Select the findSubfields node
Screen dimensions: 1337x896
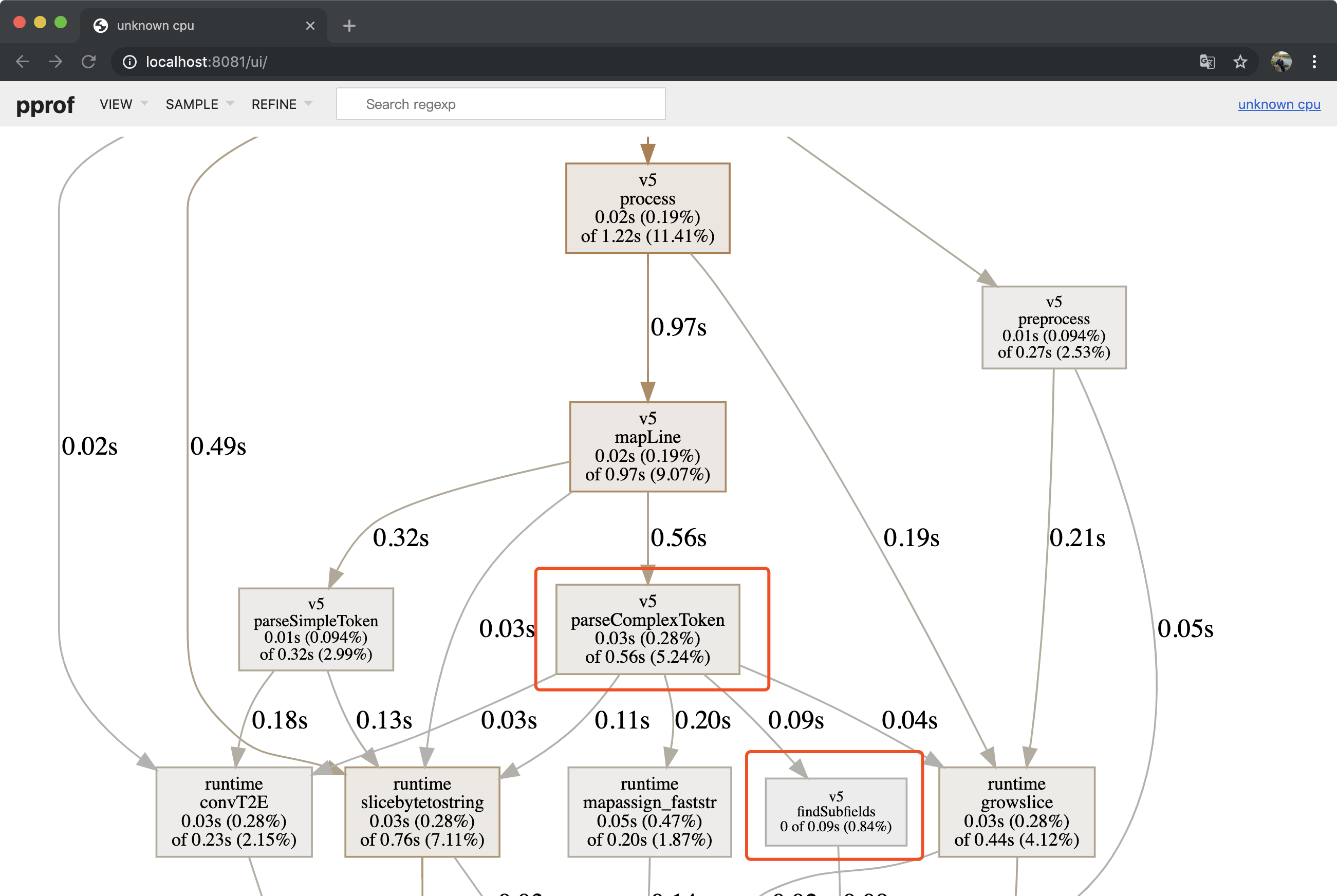coord(835,810)
